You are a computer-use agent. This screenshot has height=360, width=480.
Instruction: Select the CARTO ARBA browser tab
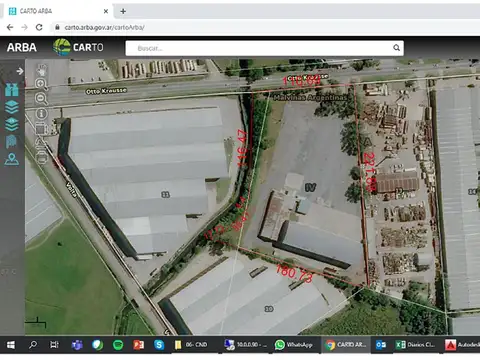[x=57, y=11]
